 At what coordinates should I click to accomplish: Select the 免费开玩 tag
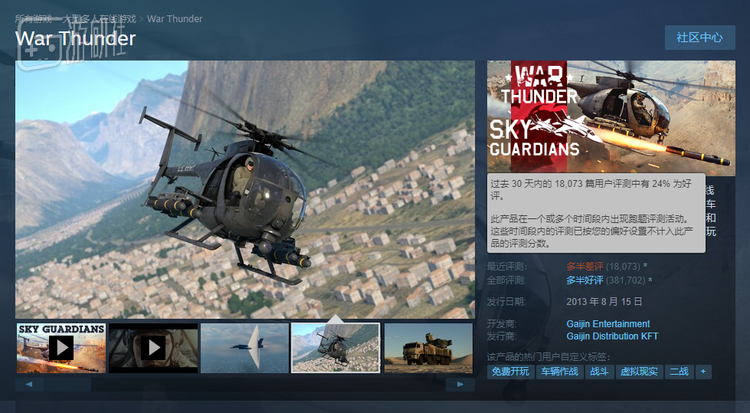(x=510, y=372)
